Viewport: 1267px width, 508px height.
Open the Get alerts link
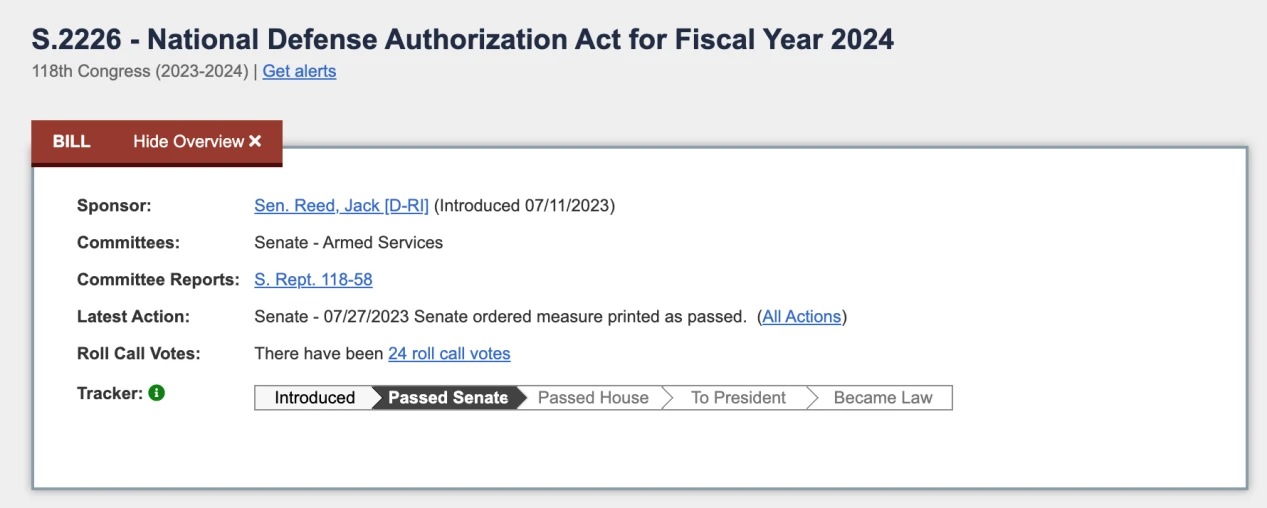pyautogui.click(x=299, y=71)
